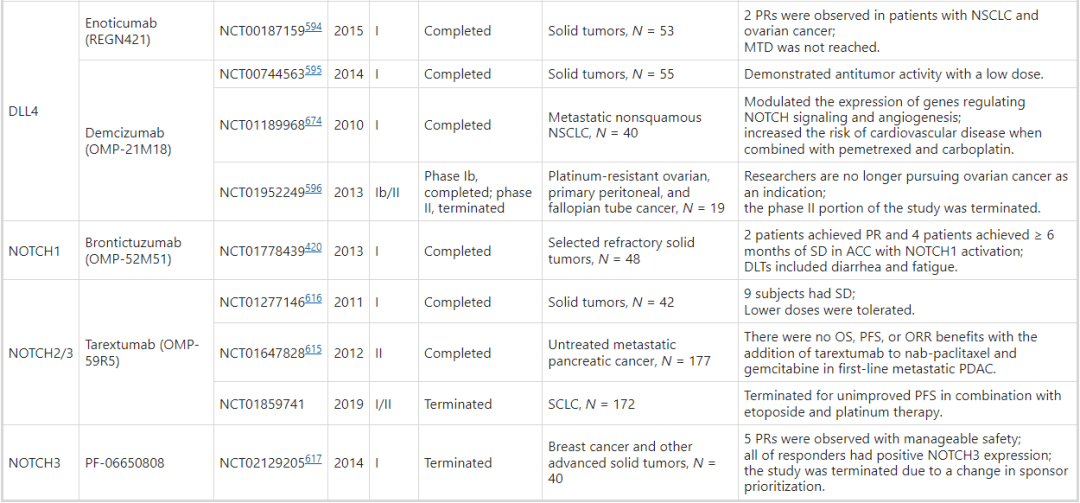Follow citation link 615 after NCT01647828
The width and height of the screenshot is (1080, 503).
[x=314, y=350]
